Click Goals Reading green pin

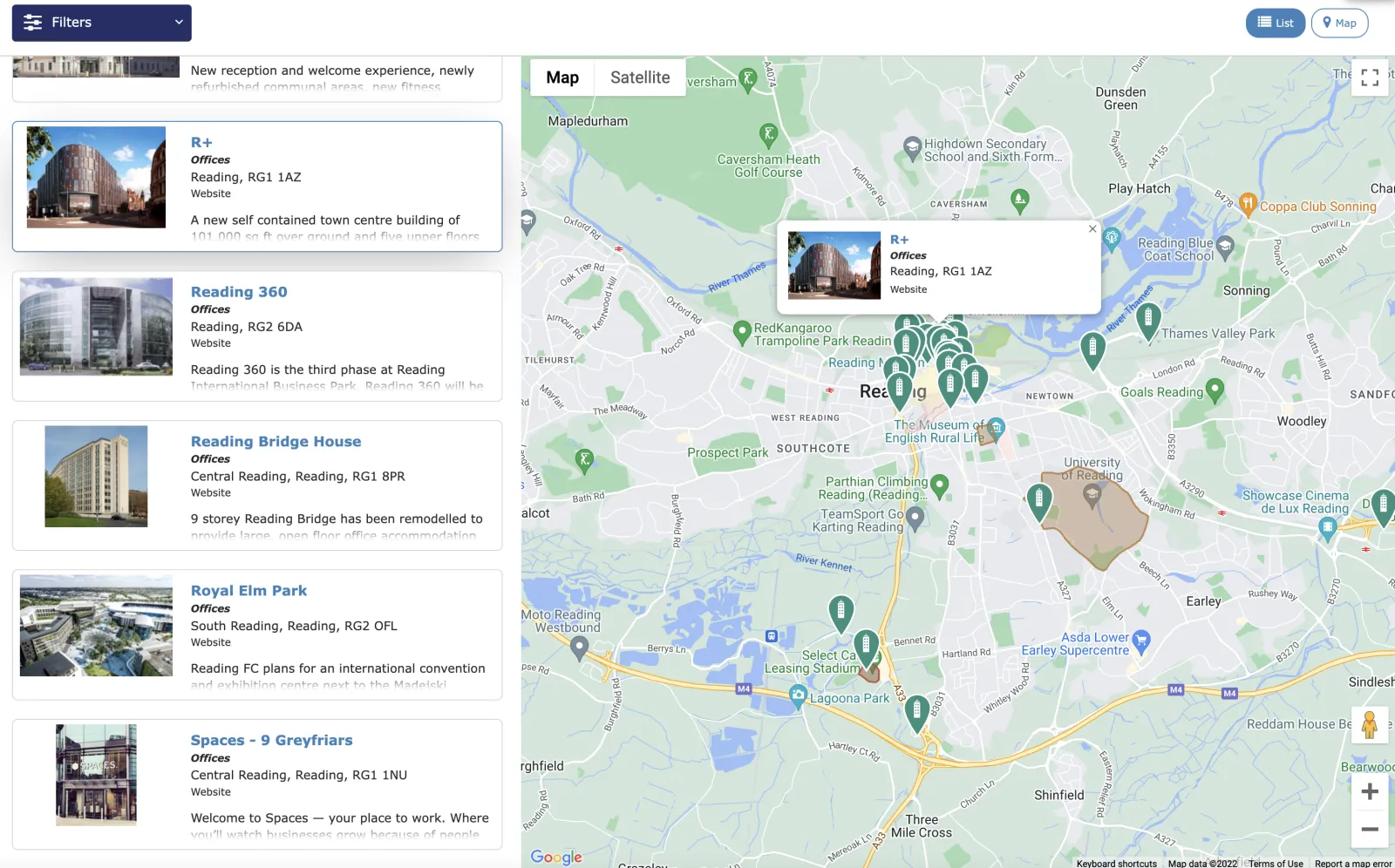click(x=1215, y=390)
